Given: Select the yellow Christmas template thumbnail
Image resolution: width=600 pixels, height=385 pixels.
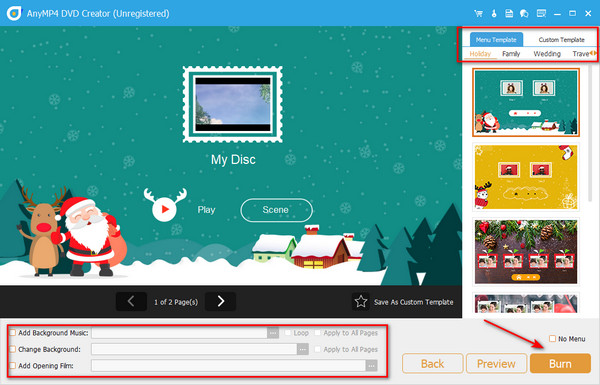Looking at the screenshot, I should point(526,177).
